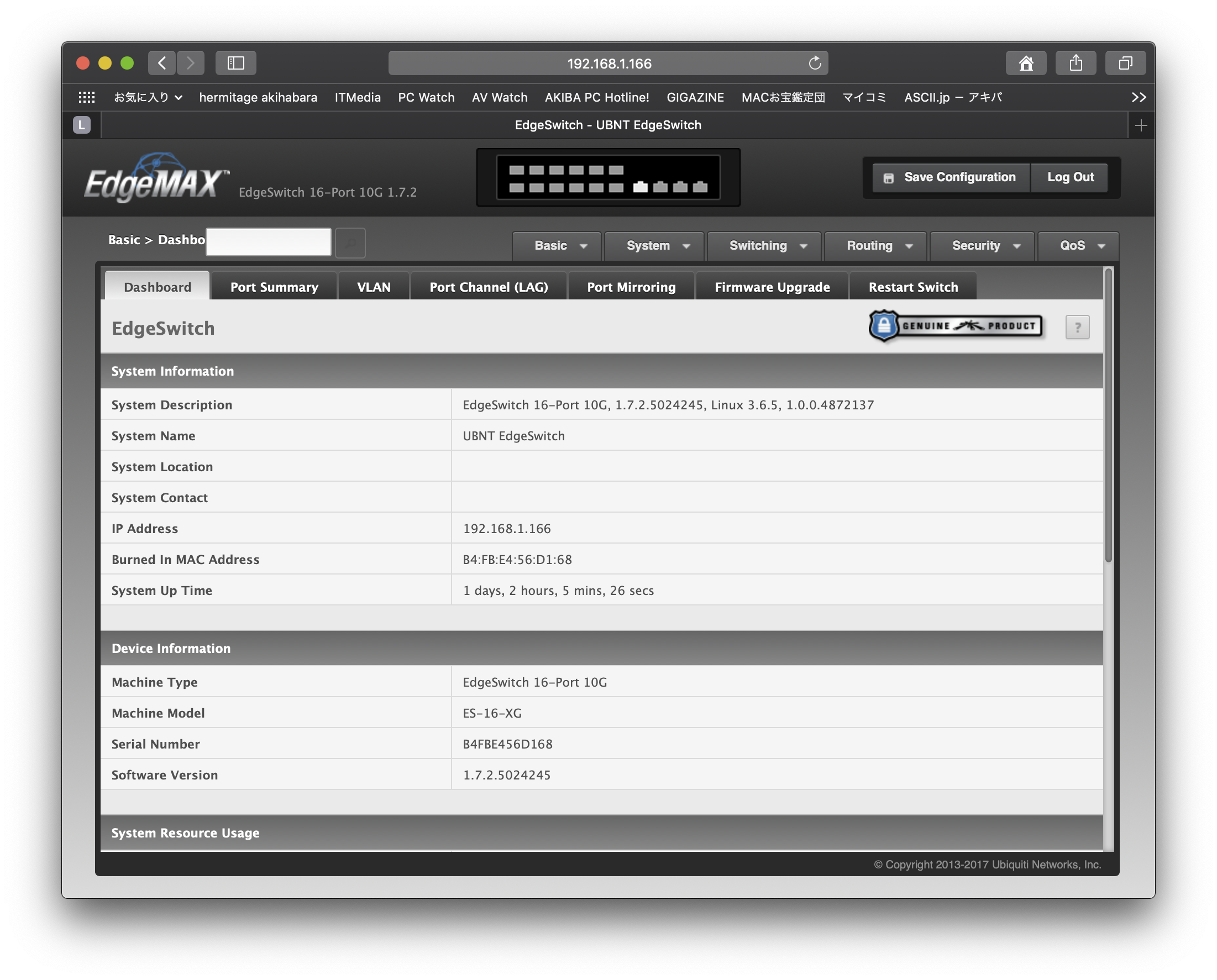Select Machine Model value ES-16-XG
Viewport: 1217px width, 980px height.
[x=492, y=713]
